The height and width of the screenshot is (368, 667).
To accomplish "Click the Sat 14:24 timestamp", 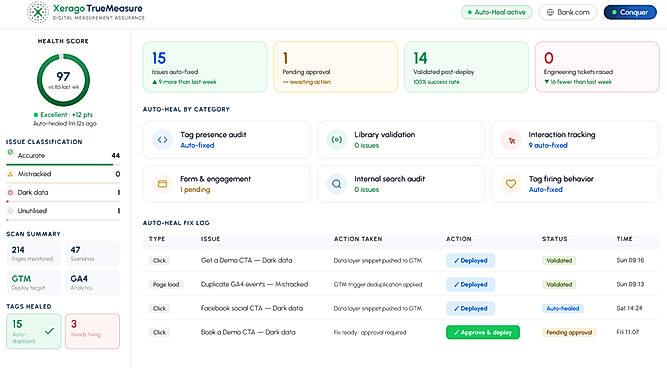I will click(629, 308).
